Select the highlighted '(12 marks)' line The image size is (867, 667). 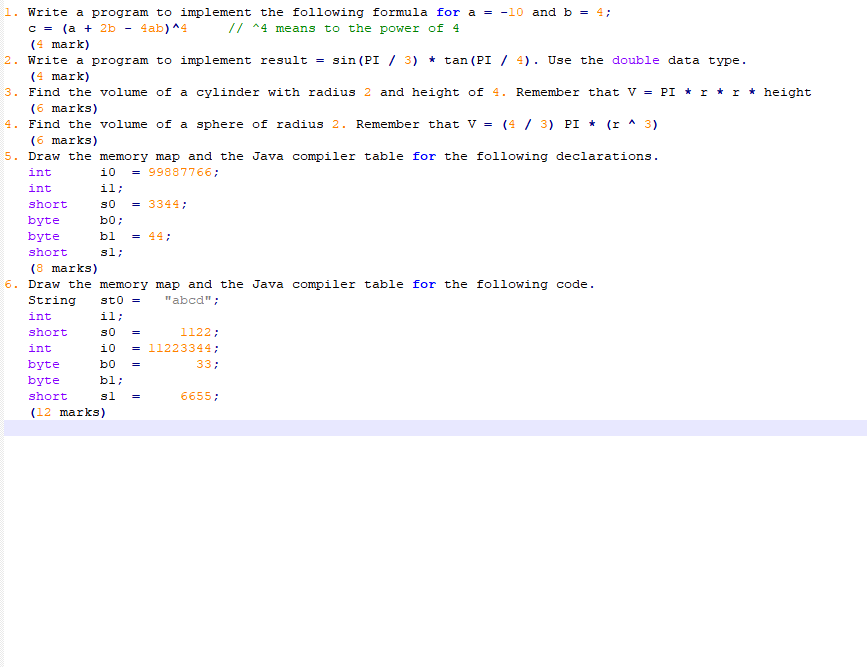(x=67, y=411)
